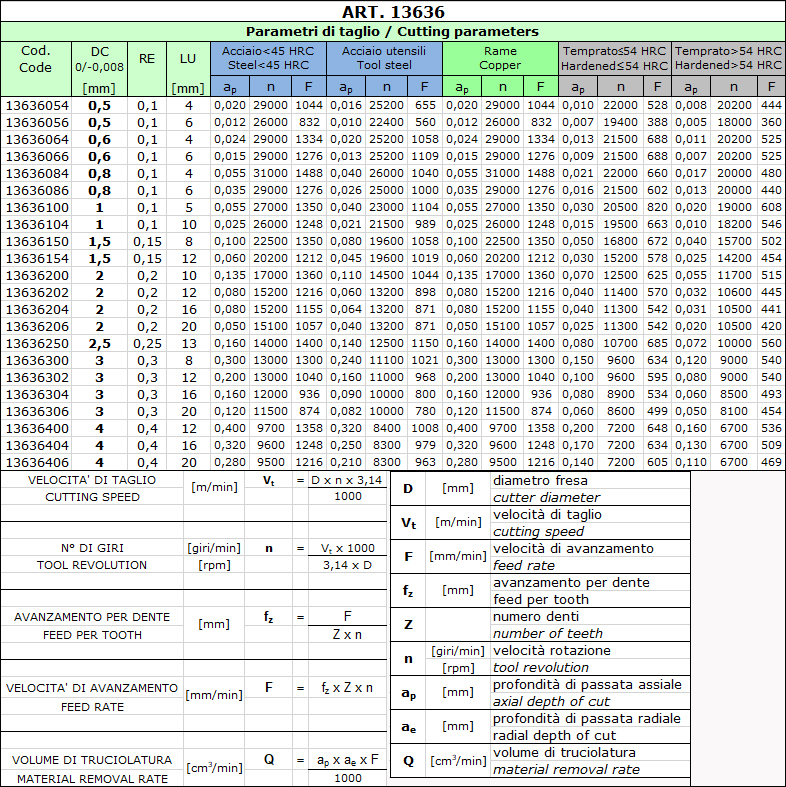This screenshot has width=786, height=787.
Task: Select the profondità di passata radiale legend entry
Action: (589, 727)
